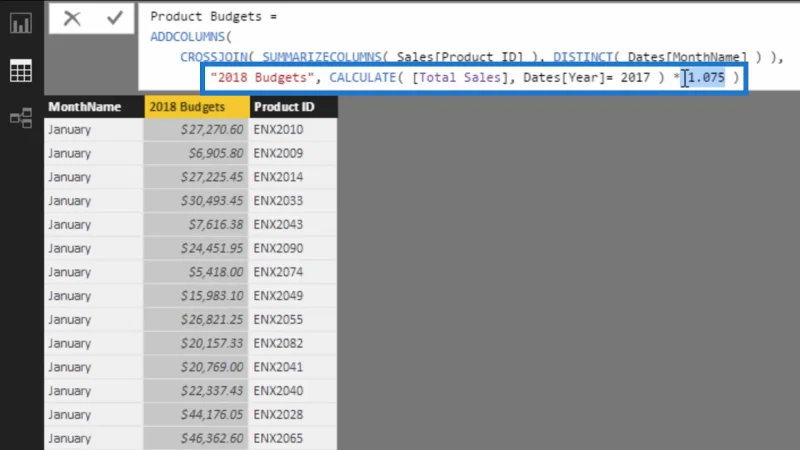Select the $30,493.45 budget cell
800x450 pixels.
click(x=196, y=201)
